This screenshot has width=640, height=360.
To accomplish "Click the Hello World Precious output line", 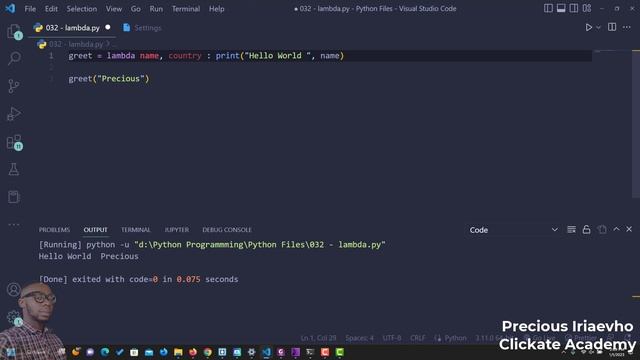I will click(x=89, y=256).
